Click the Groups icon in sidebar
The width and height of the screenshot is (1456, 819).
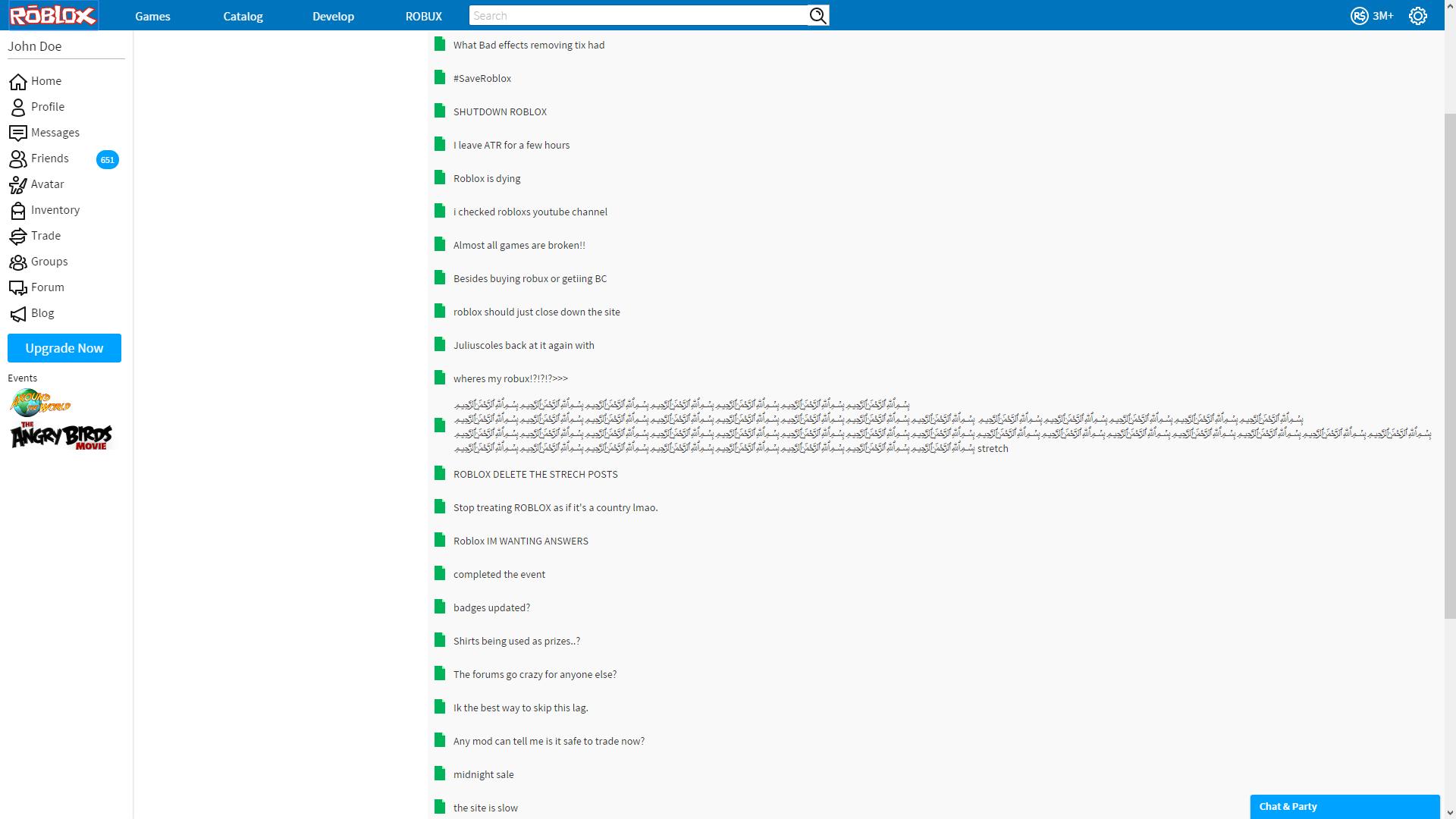click(18, 262)
